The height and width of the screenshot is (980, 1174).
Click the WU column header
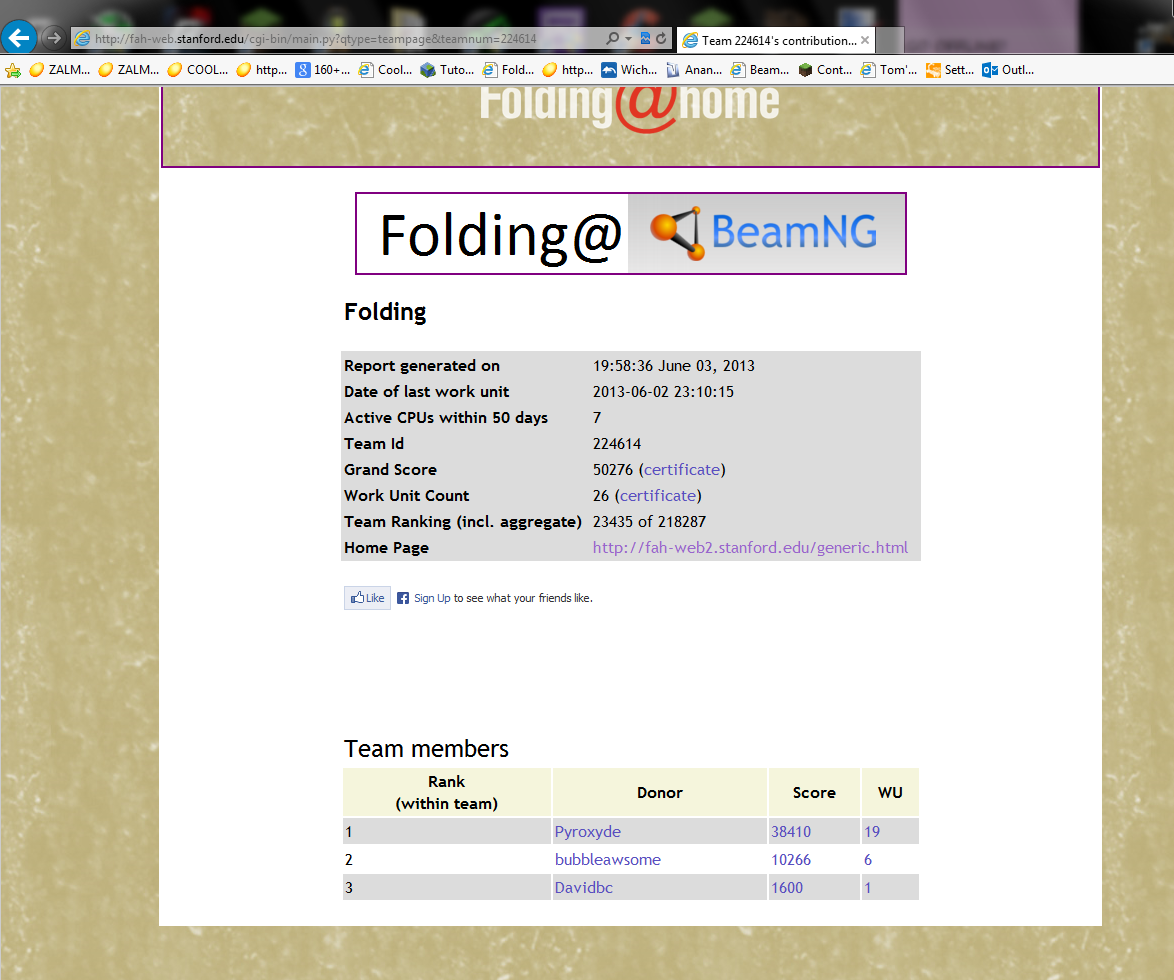(x=890, y=792)
